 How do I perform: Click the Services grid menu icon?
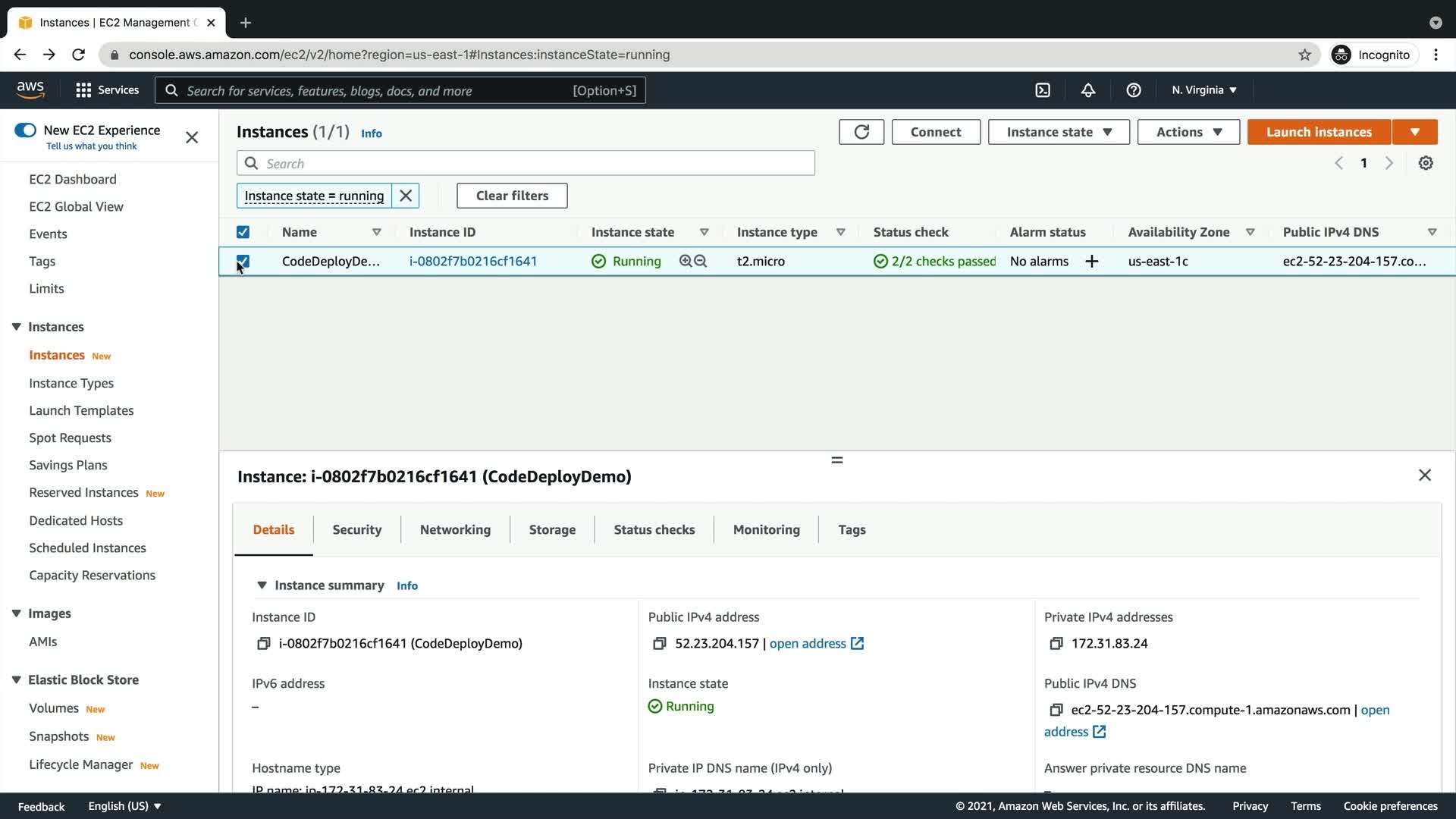point(83,90)
